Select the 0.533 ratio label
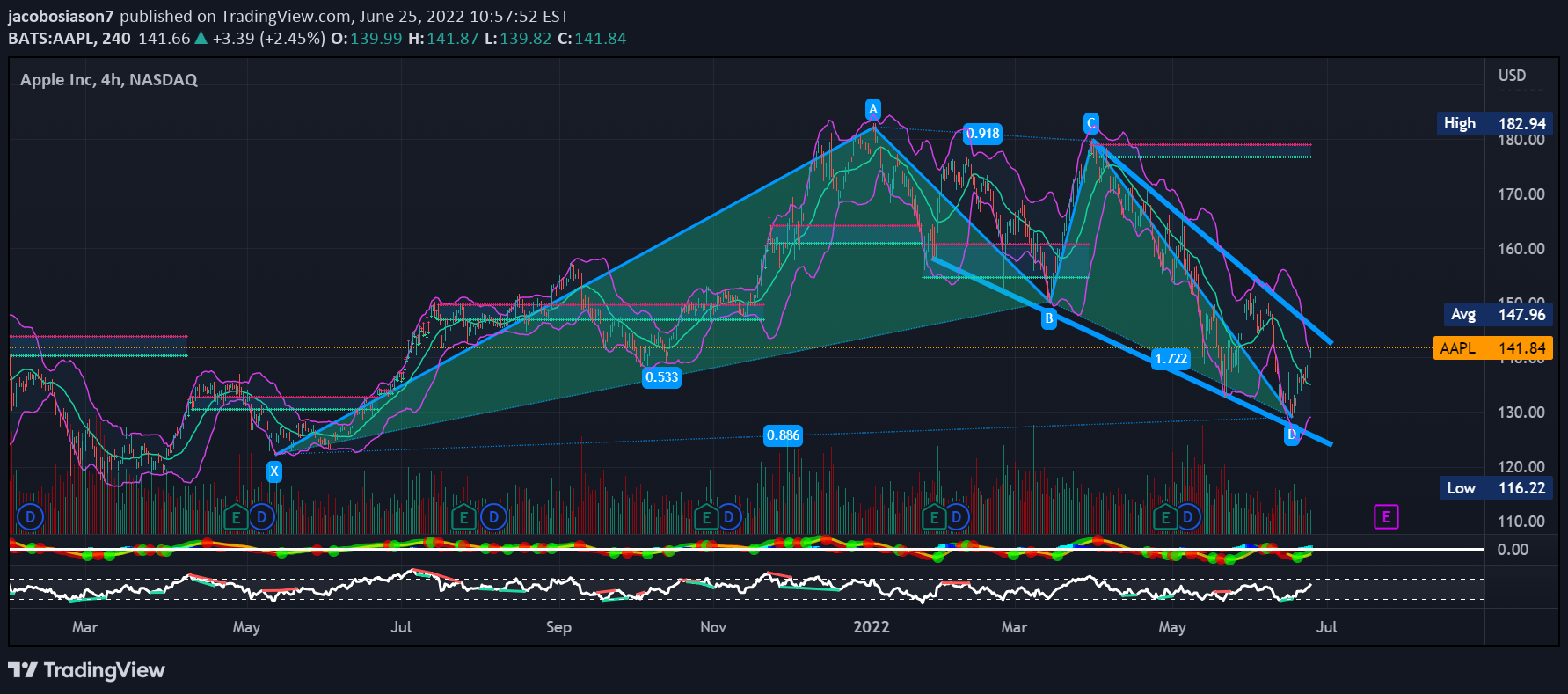Screen dimensions: 1568x694 coord(661,377)
